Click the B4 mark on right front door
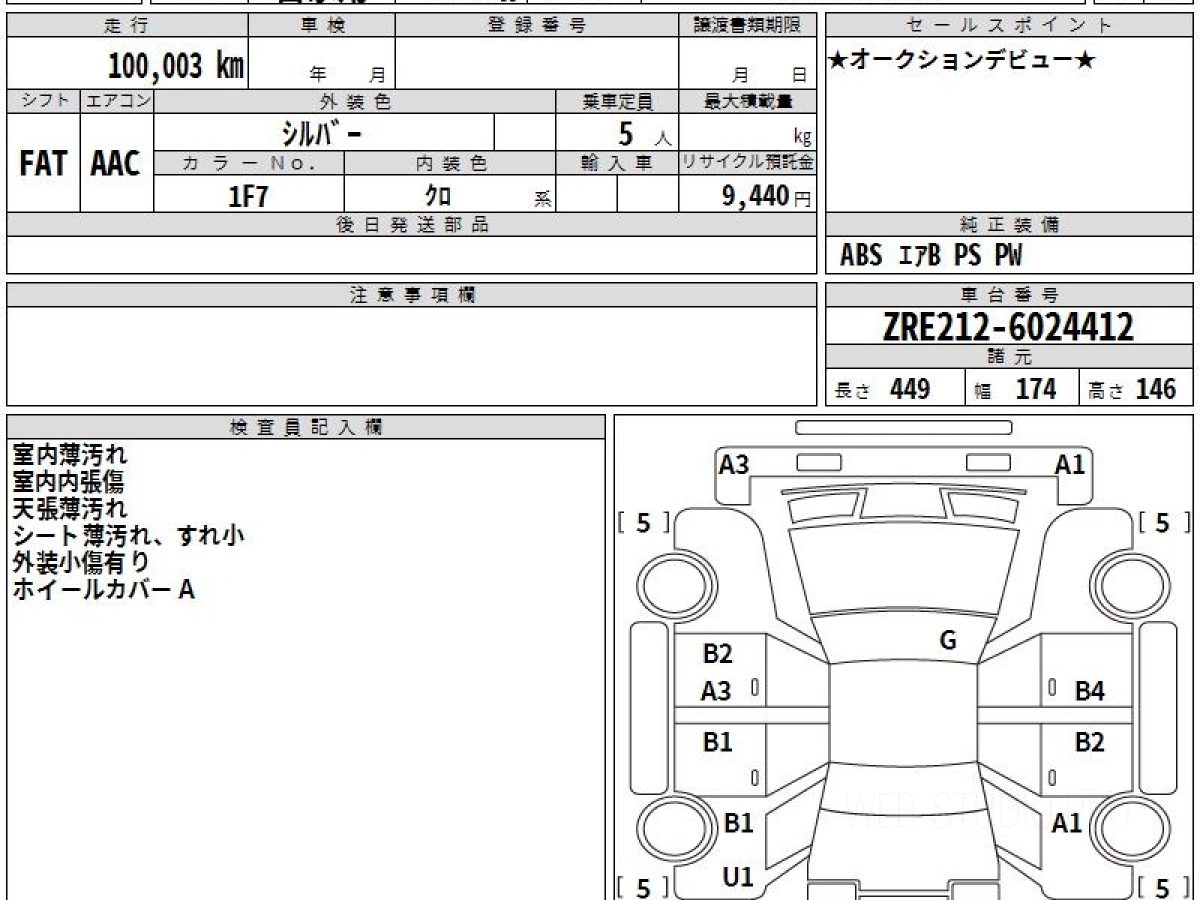This screenshot has height=900, width=1200. 1090,691
